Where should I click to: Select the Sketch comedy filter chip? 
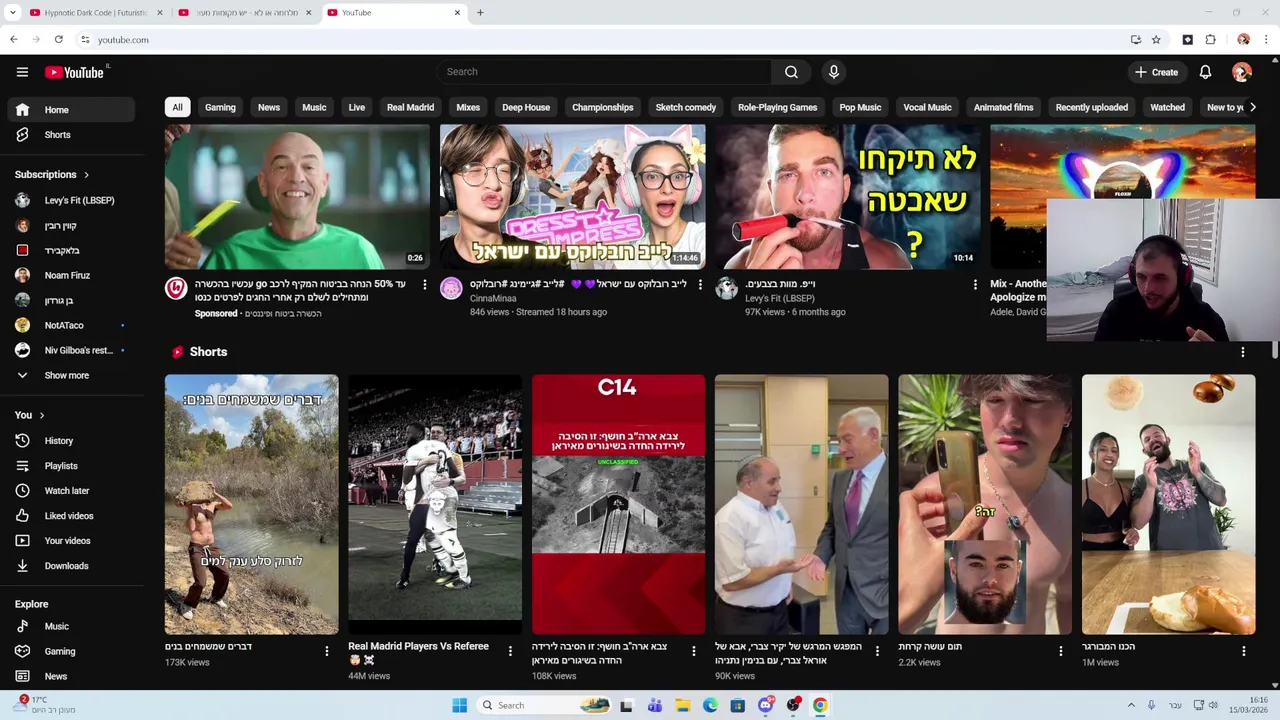tap(685, 107)
